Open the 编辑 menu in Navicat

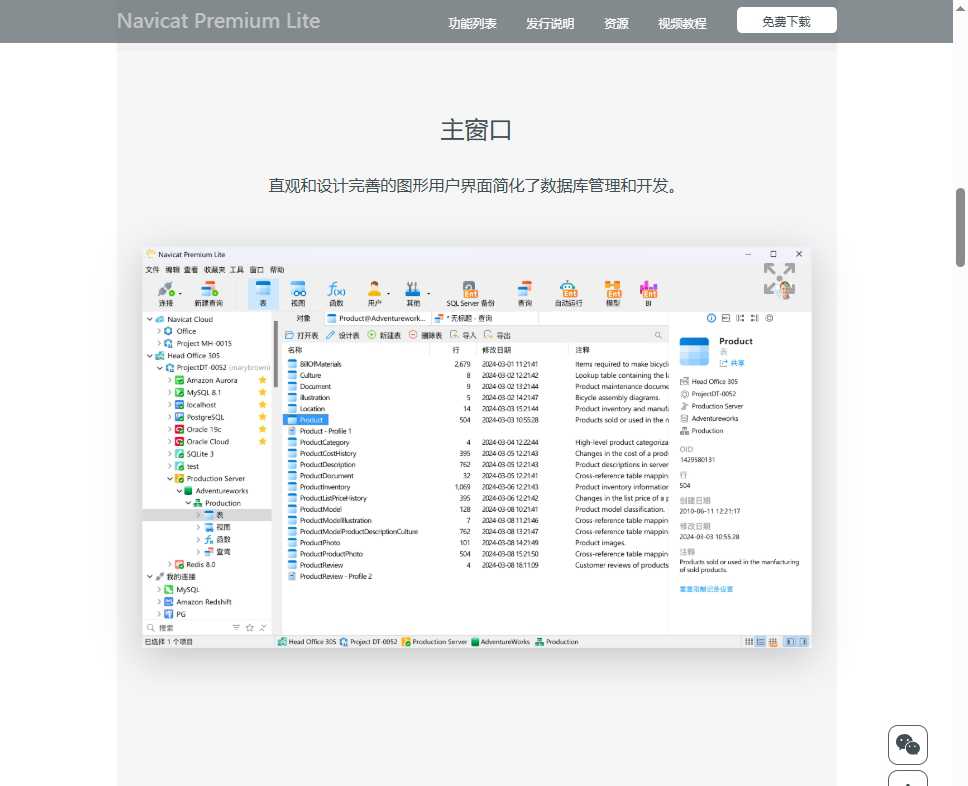coord(172,270)
